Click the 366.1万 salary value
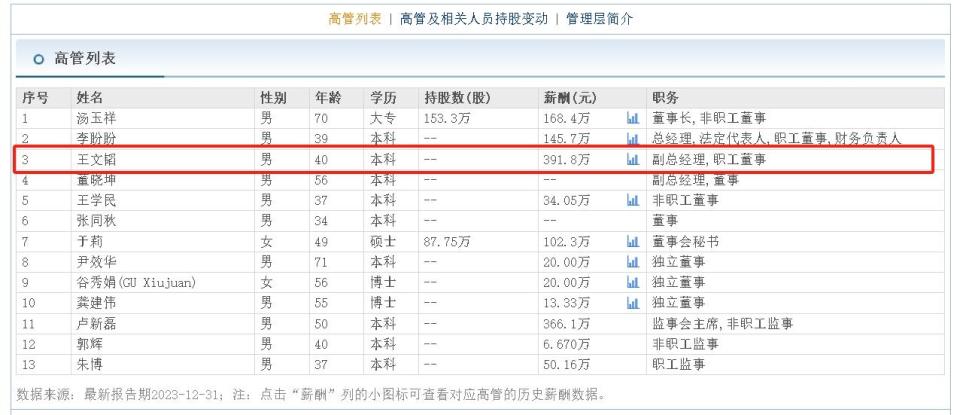 coord(567,324)
